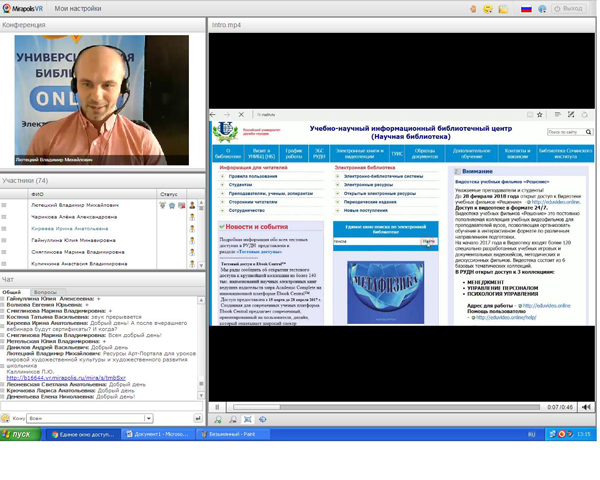Click the screen share status icon for Лютецкий
Image resolution: width=600 pixels, height=480 pixels.
pyautogui.click(x=181, y=206)
